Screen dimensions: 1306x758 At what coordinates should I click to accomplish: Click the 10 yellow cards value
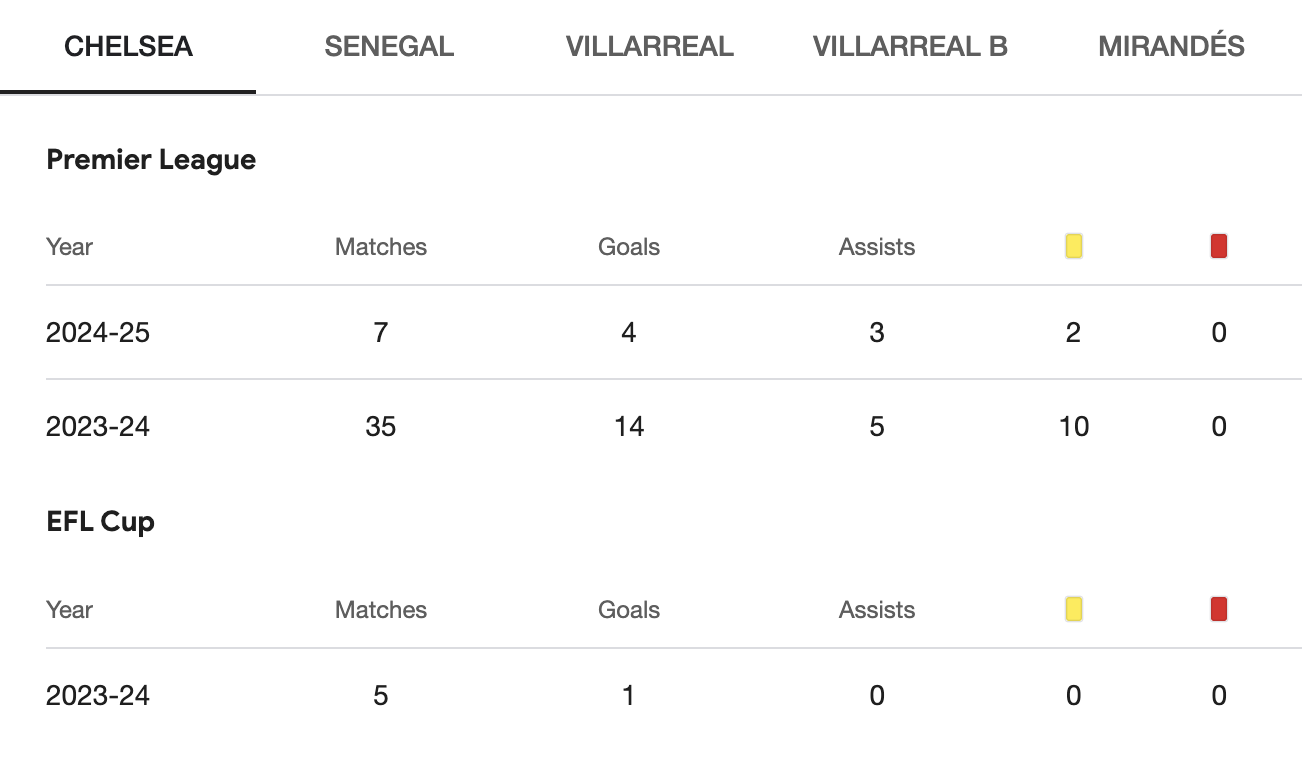tap(1074, 427)
